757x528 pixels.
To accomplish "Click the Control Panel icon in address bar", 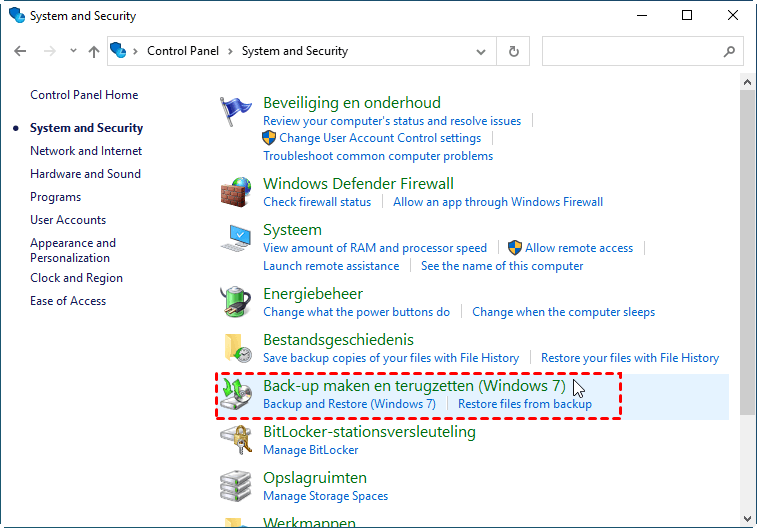I will 118,50.
